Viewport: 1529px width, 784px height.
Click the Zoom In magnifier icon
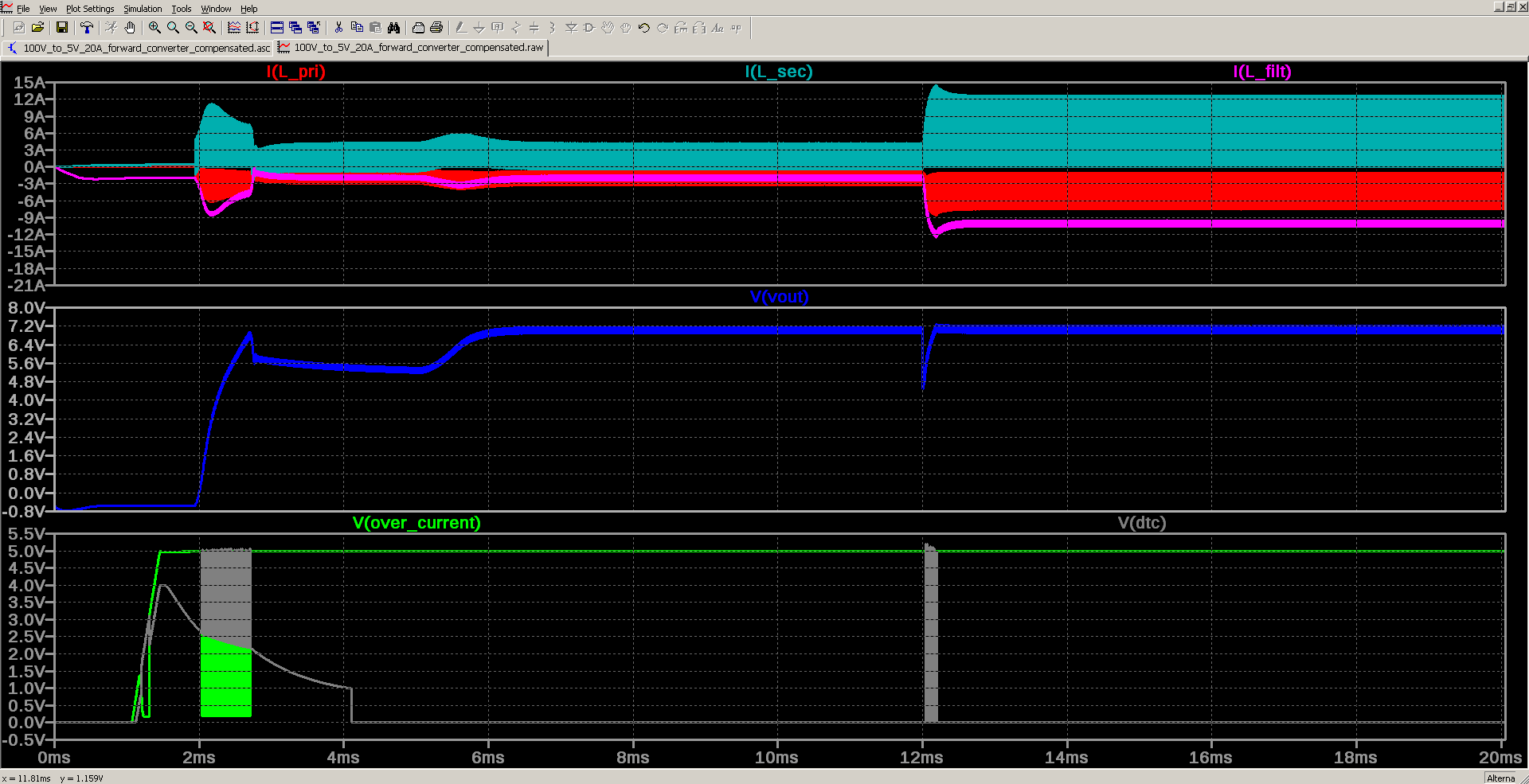(154, 28)
